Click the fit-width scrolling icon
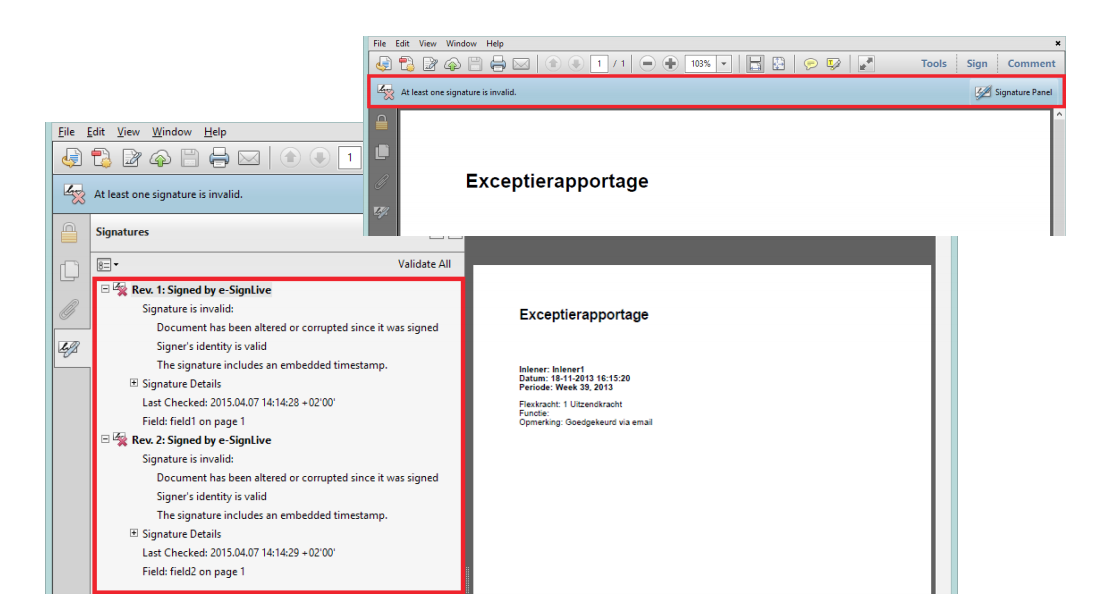Screen dimensions: 1098x609 [755, 64]
